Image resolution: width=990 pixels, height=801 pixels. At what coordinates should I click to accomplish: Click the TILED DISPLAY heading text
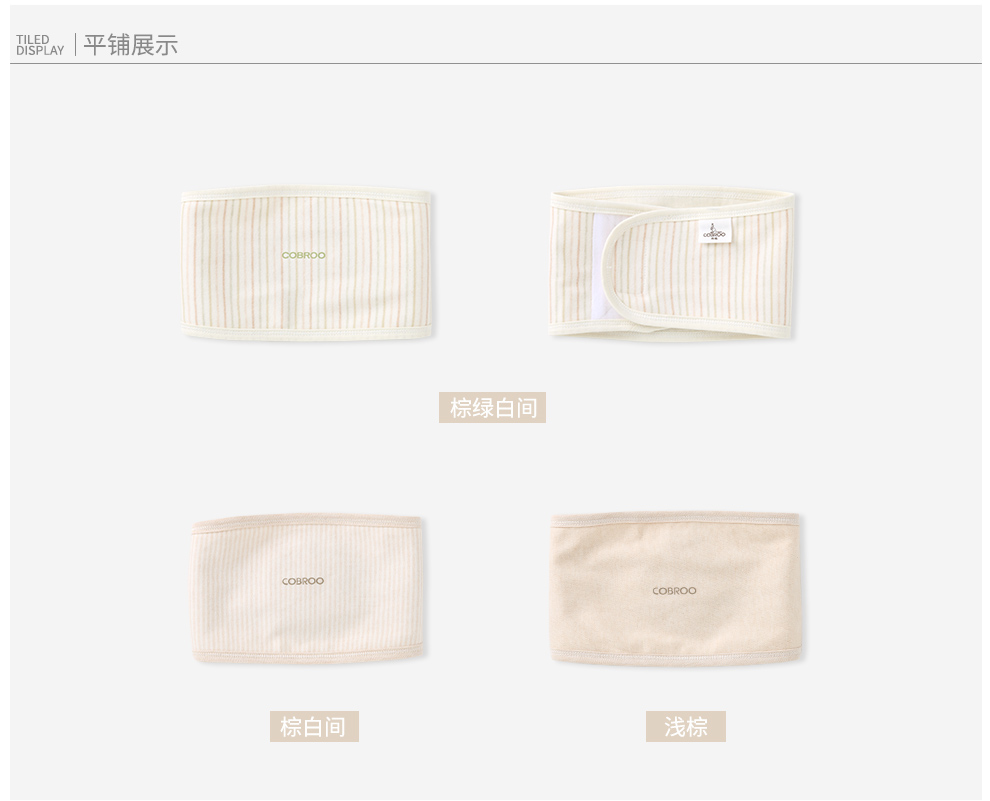(x=40, y=45)
